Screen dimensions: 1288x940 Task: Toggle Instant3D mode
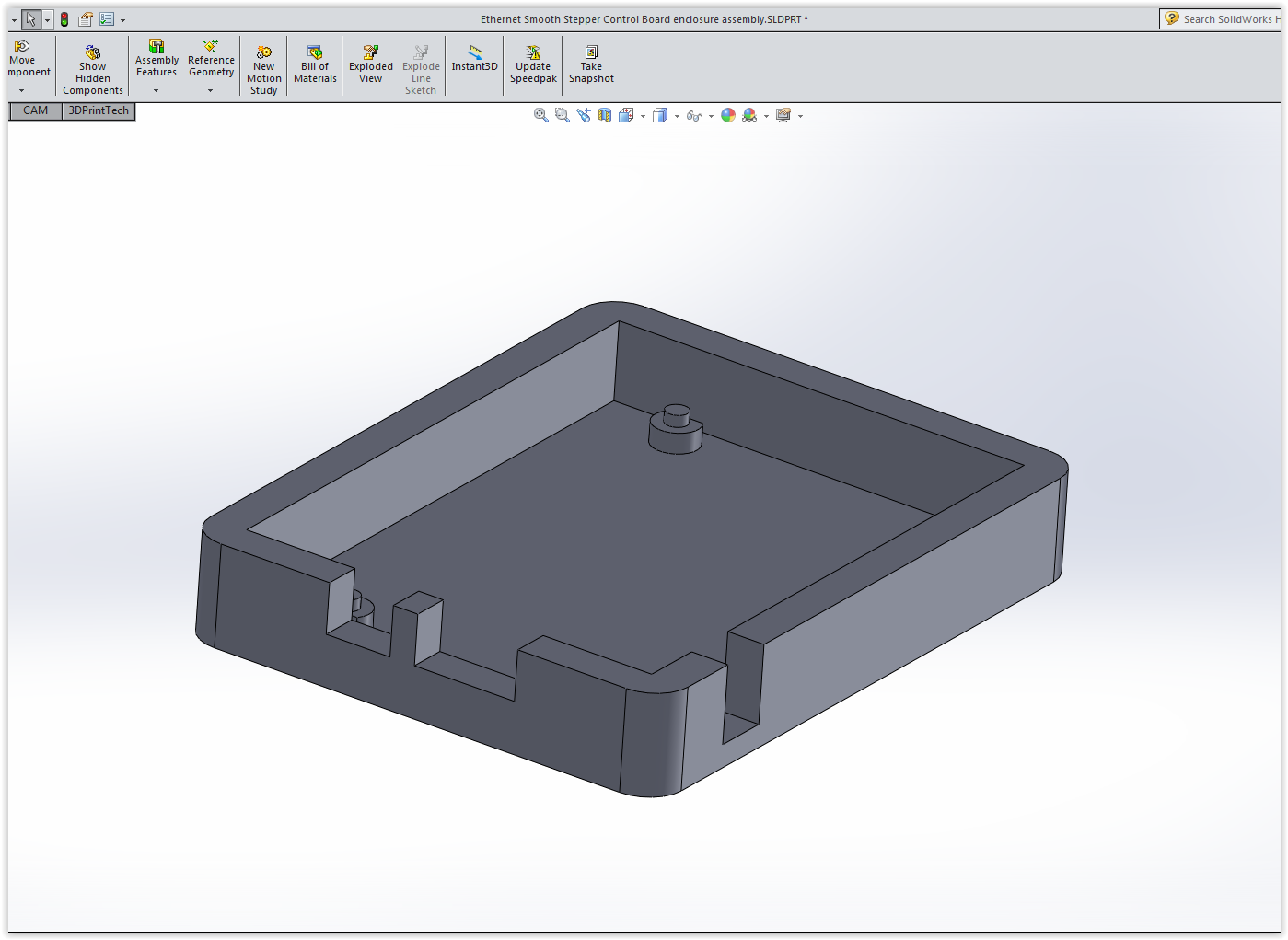pyautogui.click(x=474, y=59)
